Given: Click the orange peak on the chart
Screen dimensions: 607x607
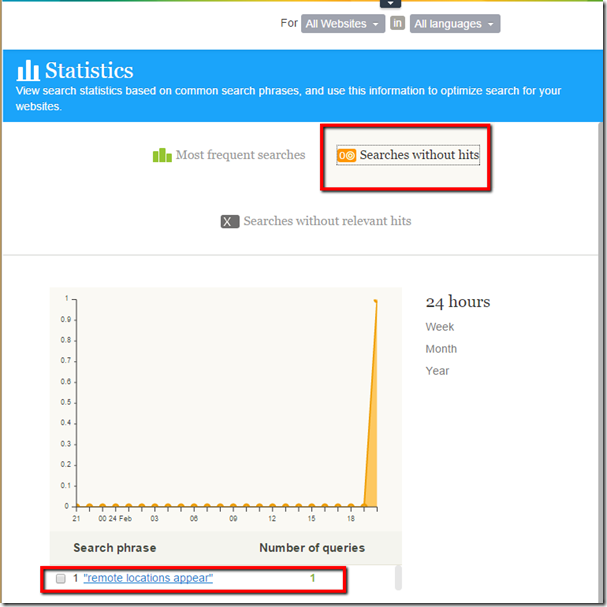Looking at the screenshot, I should click(375, 302).
